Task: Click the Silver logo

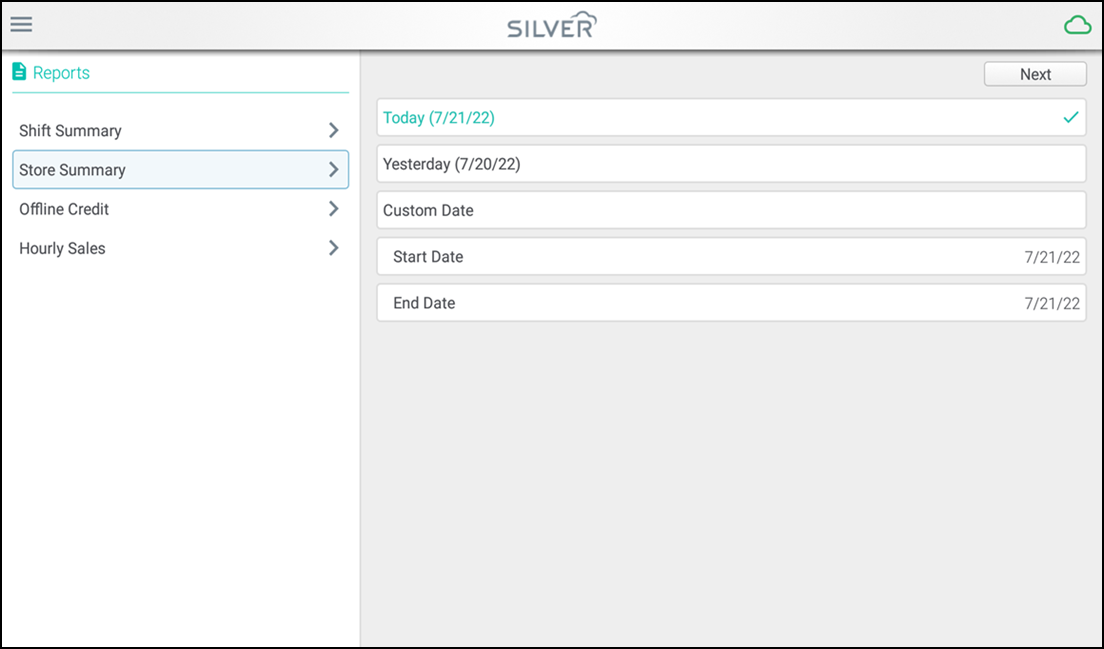Action: 552,25
